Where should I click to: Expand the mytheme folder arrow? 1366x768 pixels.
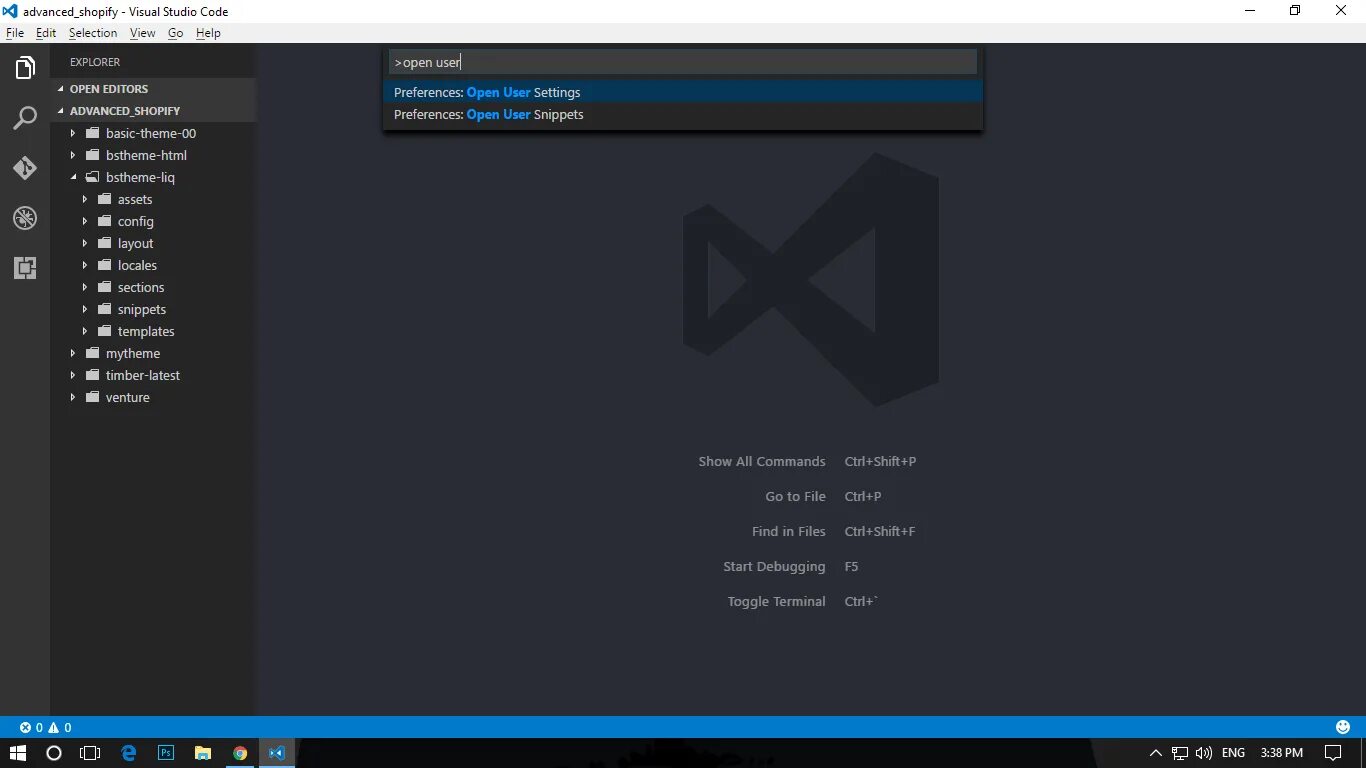tap(73, 353)
